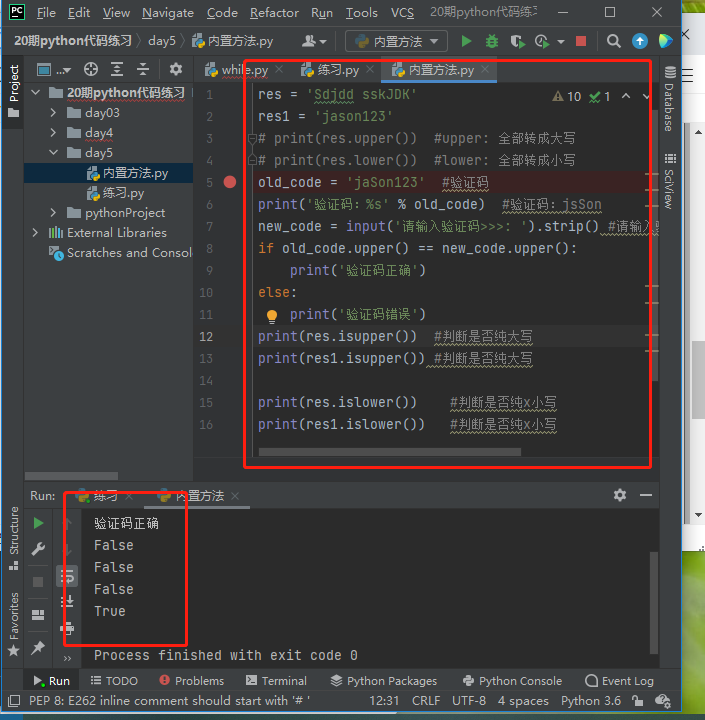The height and width of the screenshot is (720, 705).
Task: Go to previous highlighted error arrow
Action: click(626, 96)
